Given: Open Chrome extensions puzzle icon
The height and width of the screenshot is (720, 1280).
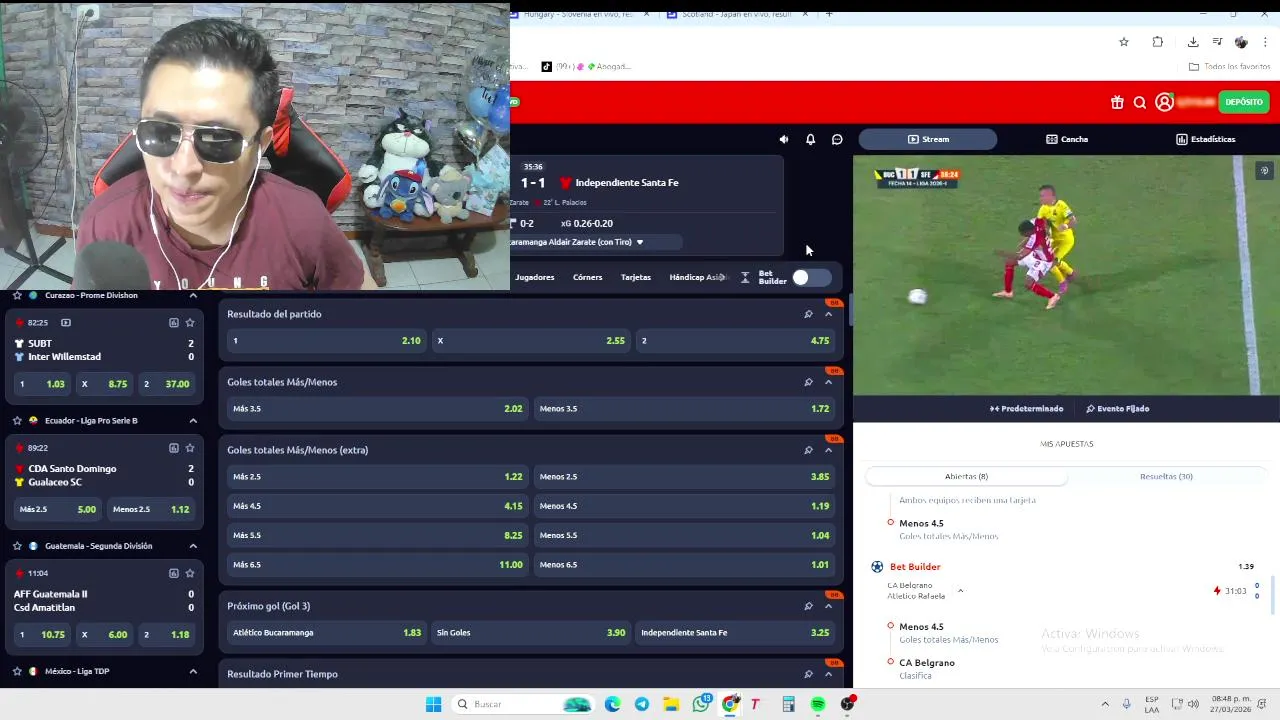Looking at the screenshot, I should 1158,42.
